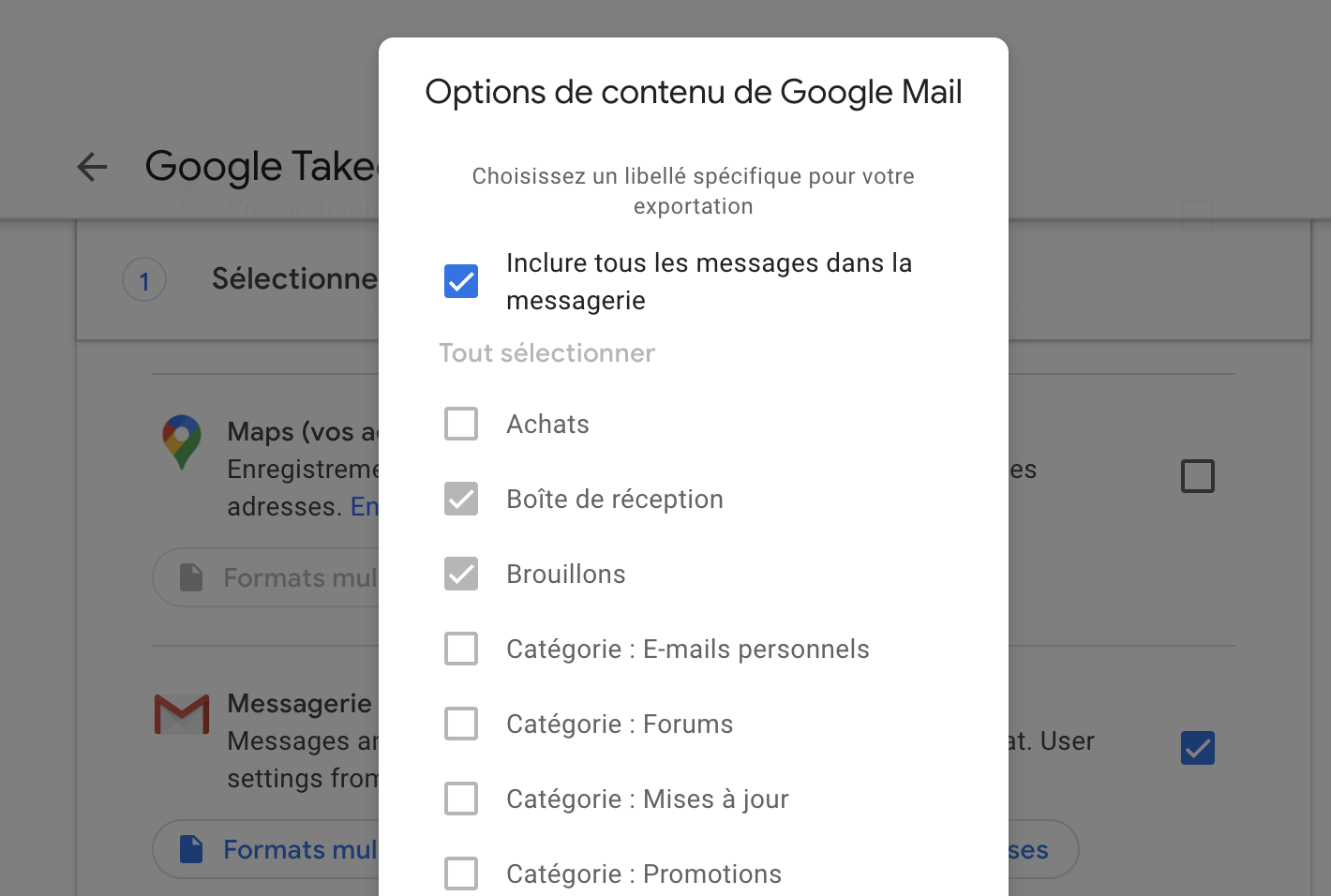The width and height of the screenshot is (1331, 896).
Task: Click the step 1 circle icon
Action: pos(144,280)
